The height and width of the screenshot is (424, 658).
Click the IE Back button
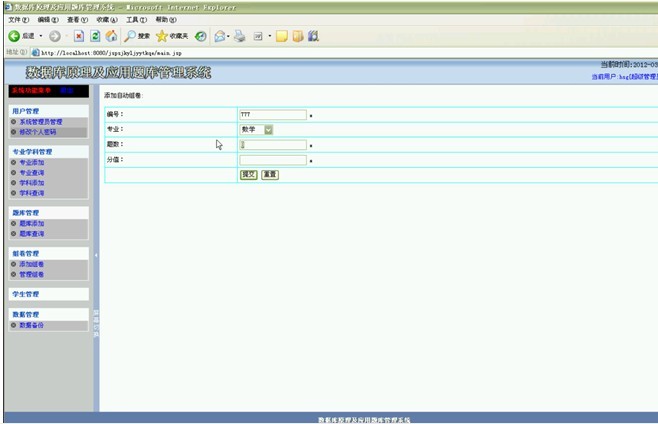tap(20, 36)
